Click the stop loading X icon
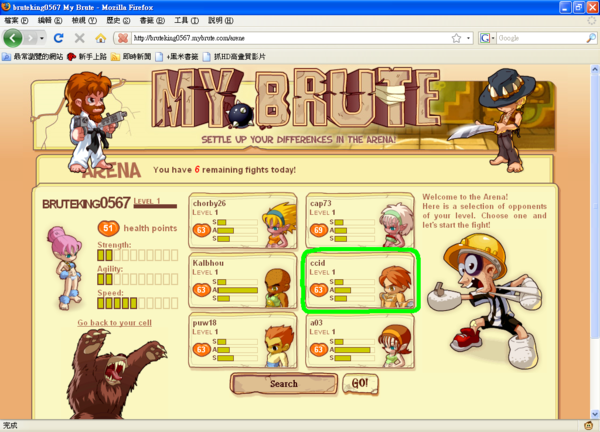 tap(80, 38)
